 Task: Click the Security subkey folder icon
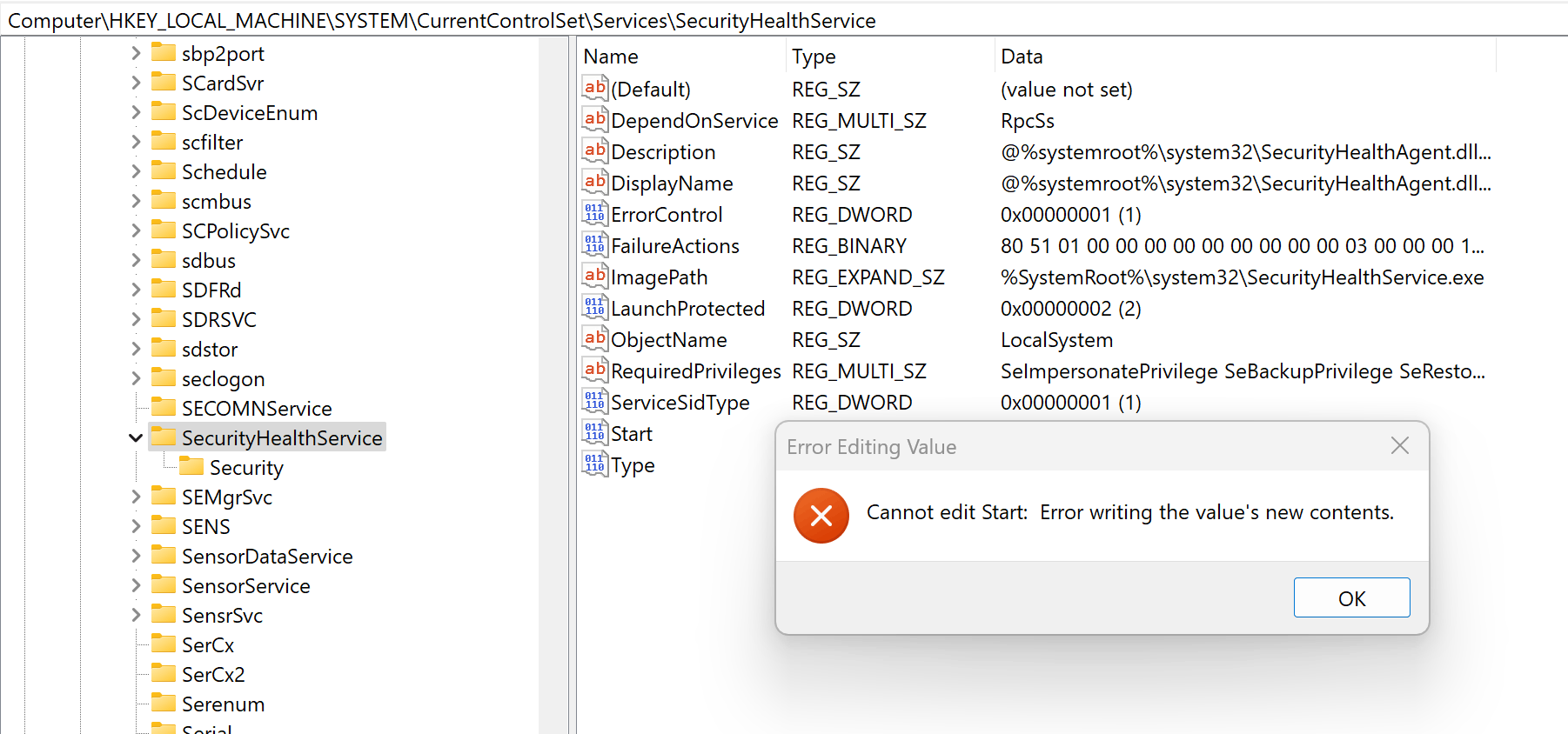[x=191, y=466]
